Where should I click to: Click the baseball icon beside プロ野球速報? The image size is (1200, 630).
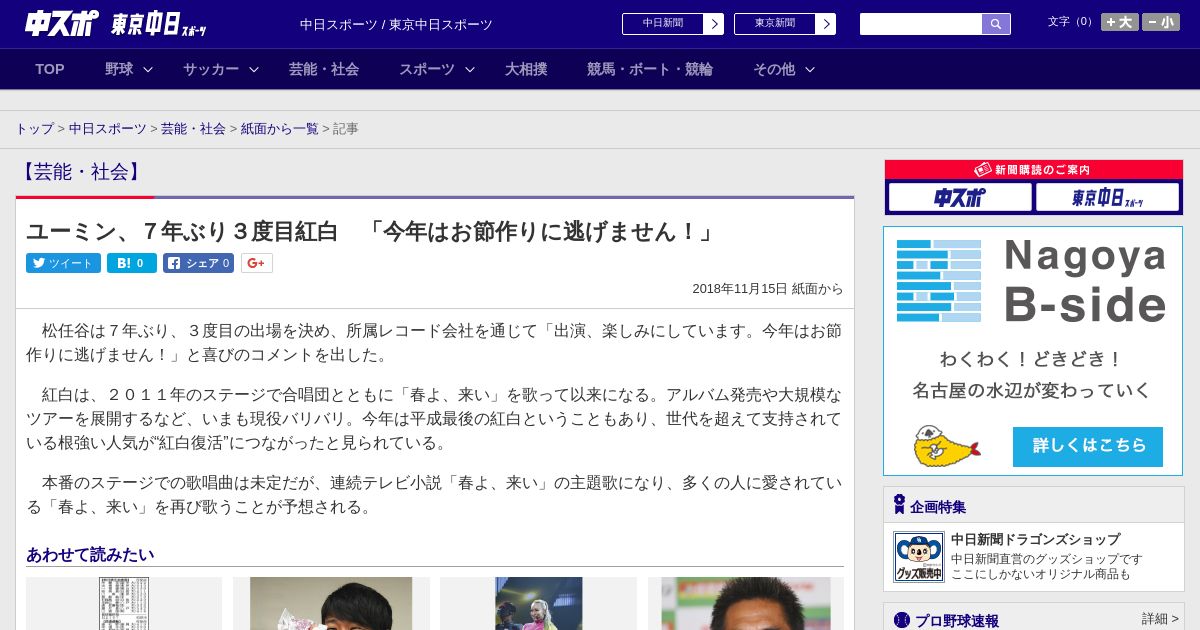pos(902,620)
